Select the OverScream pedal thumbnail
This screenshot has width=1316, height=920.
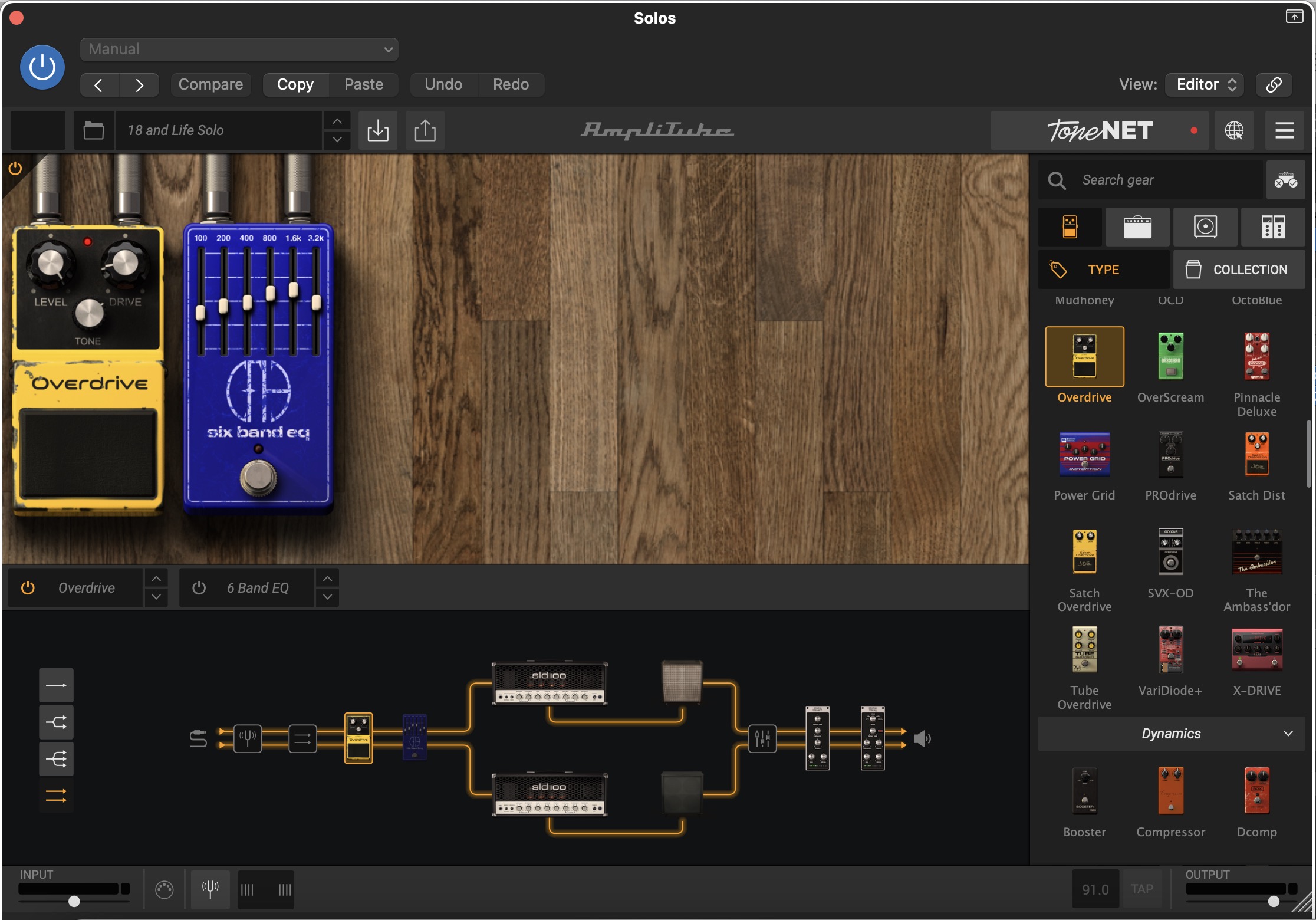(1170, 357)
